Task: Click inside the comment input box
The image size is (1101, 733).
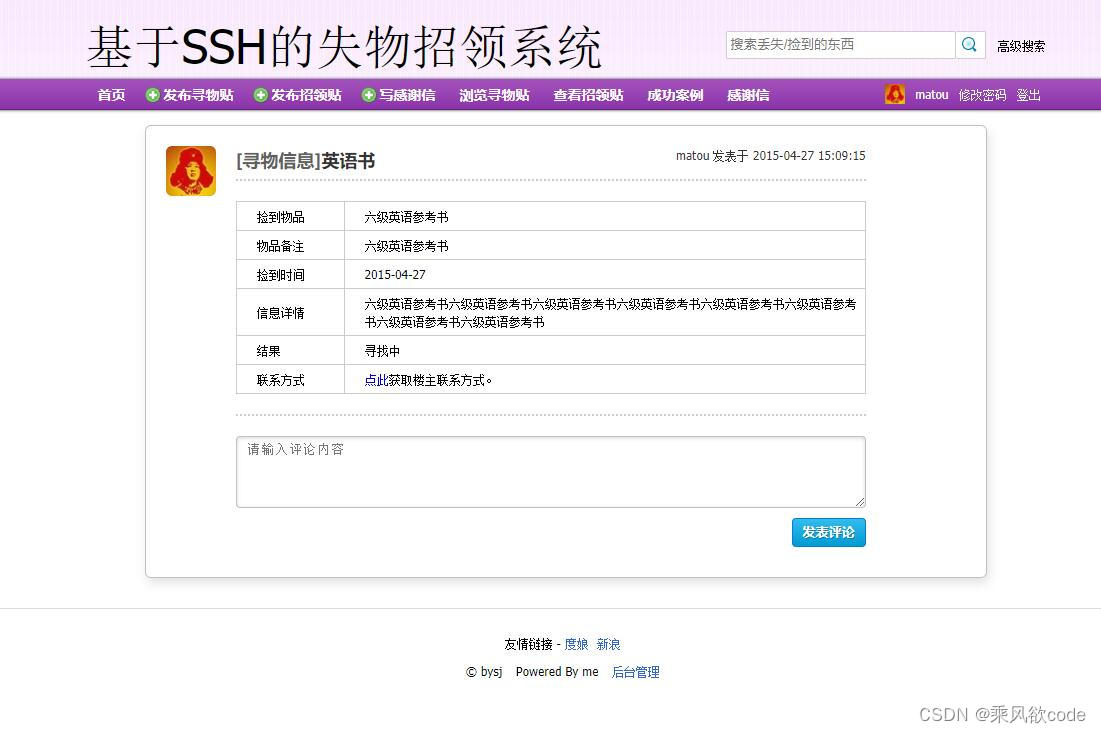Action: point(550,469)
